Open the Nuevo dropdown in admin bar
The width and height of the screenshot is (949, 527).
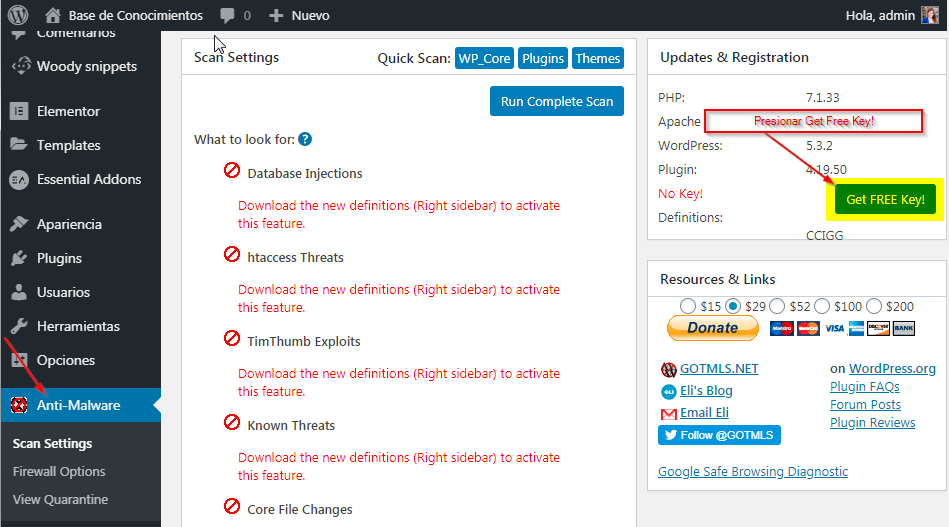coord(300,15)
